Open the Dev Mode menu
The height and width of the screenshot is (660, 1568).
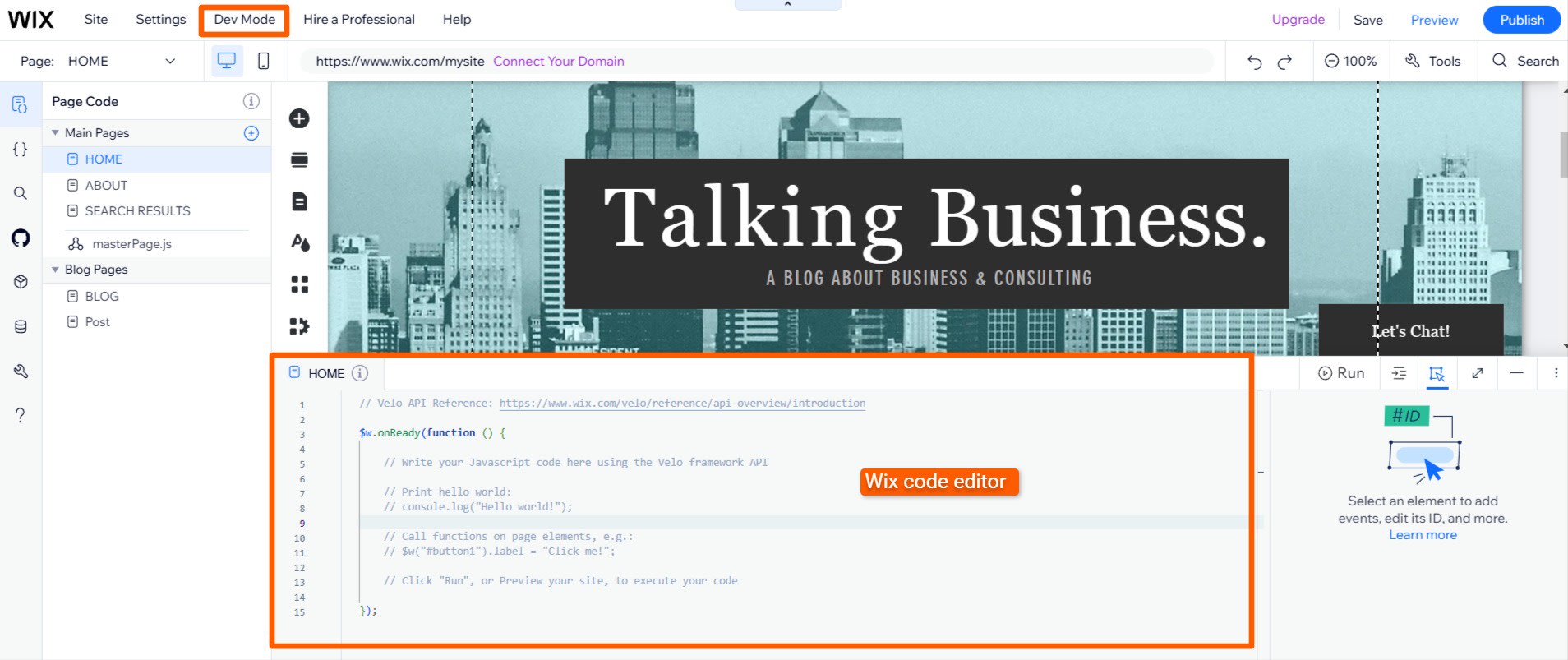244,19
